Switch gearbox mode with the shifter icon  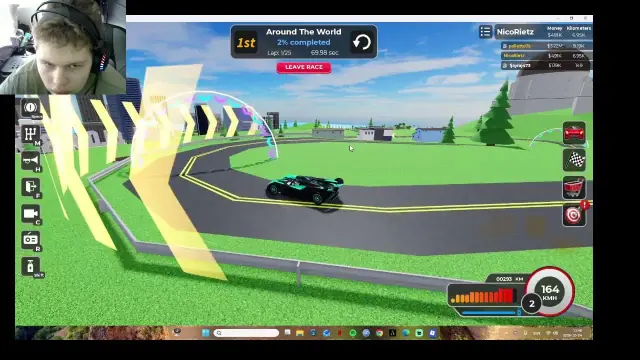pyautogui.click(x=30, y=135)
